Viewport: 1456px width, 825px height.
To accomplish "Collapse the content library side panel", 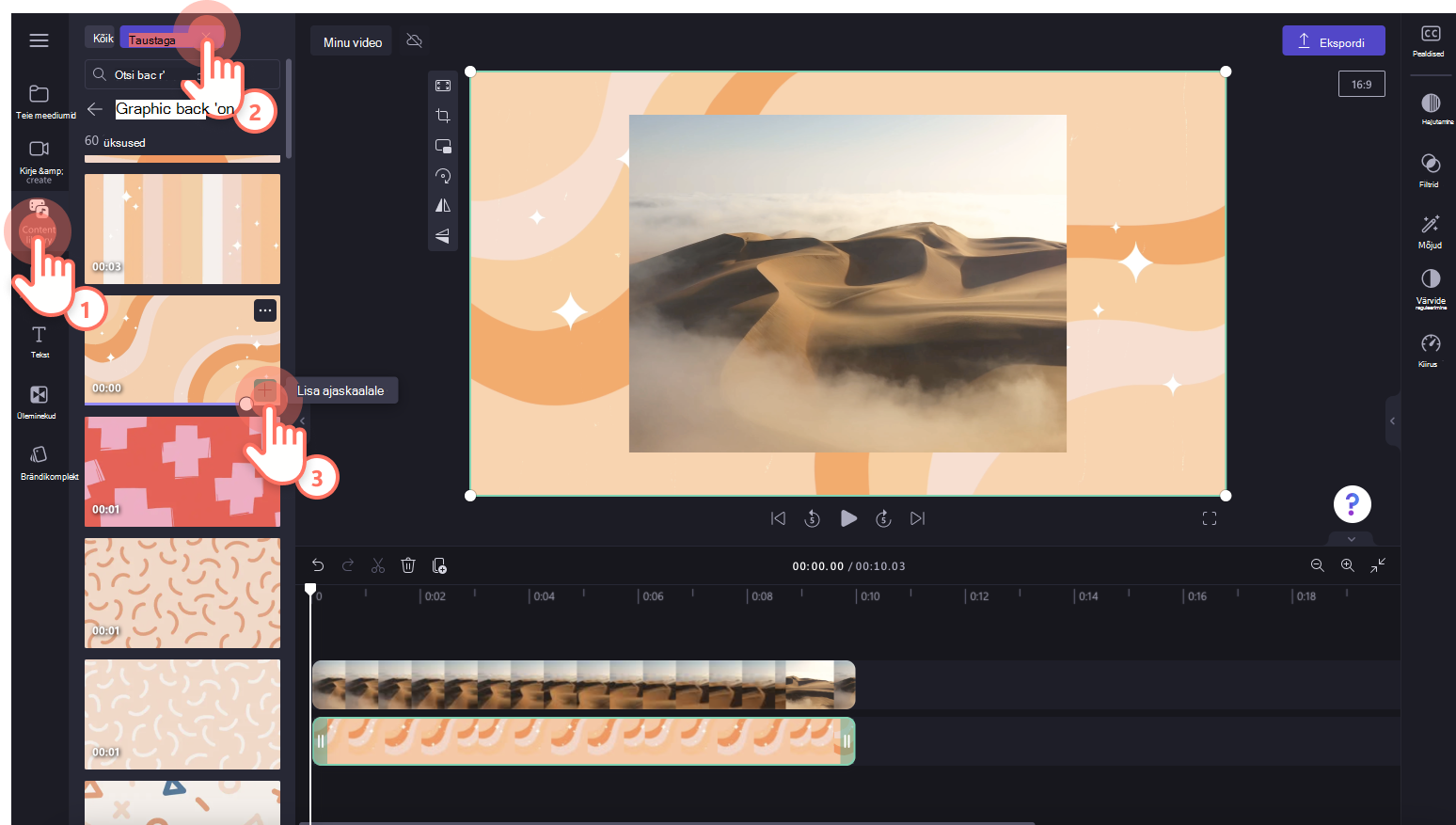I will coord(302,421).
